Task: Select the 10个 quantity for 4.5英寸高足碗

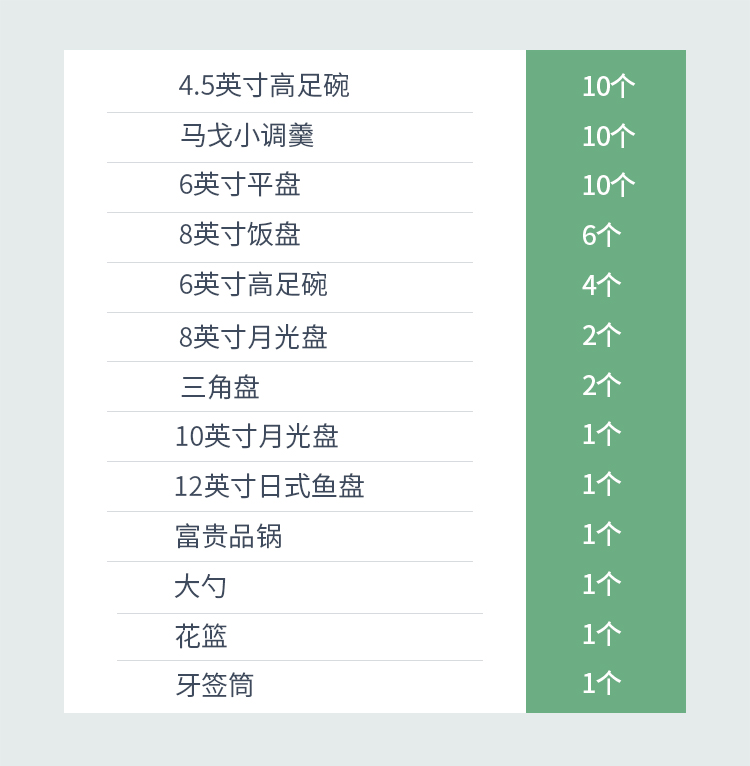Action: (608, 86)
